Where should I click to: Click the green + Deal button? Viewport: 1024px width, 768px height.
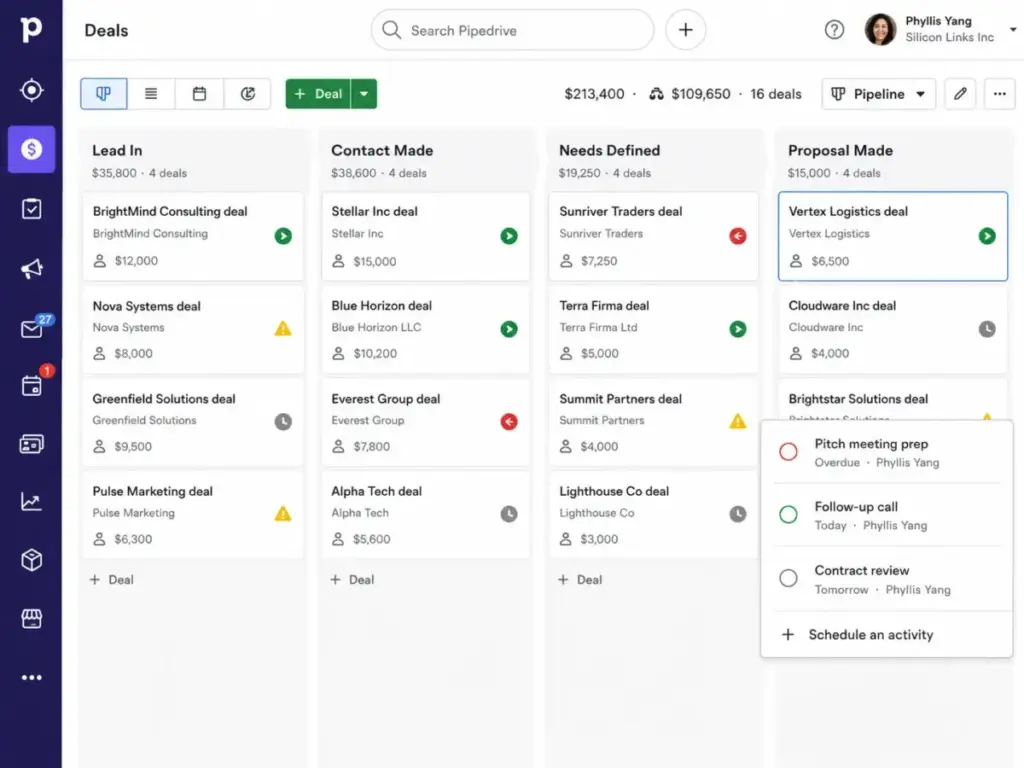pos(318,94)
